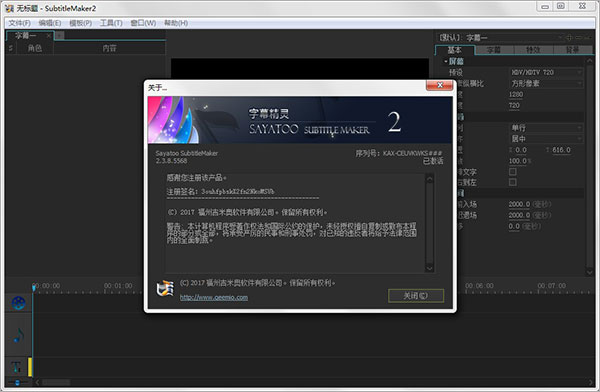The height and width of the screenshot is (392, 600).
Task: Click the video track film reel icon
Action: tap(18, 303)
